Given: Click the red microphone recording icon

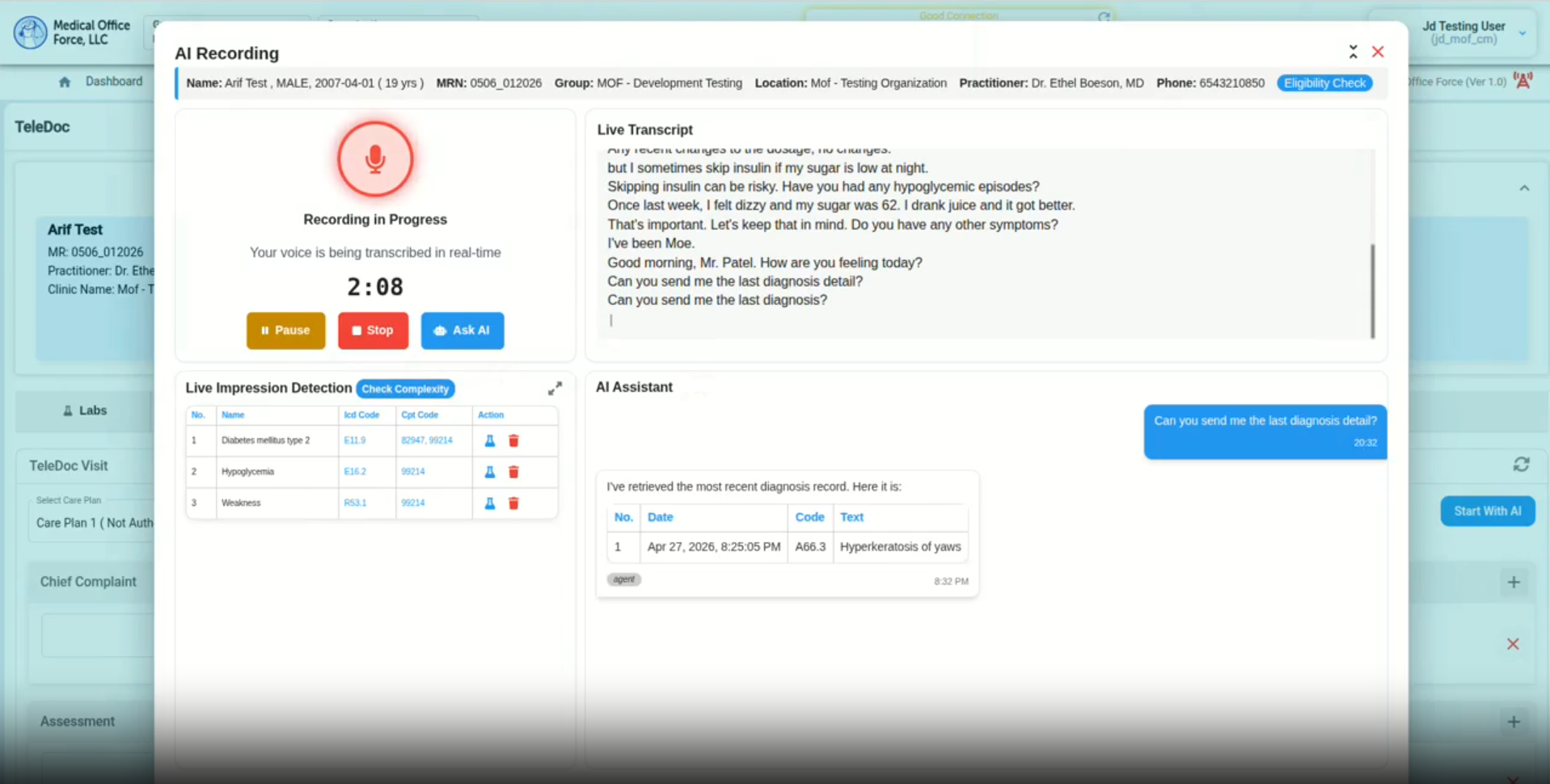Looking at the screenshot, I should point(375,159).
